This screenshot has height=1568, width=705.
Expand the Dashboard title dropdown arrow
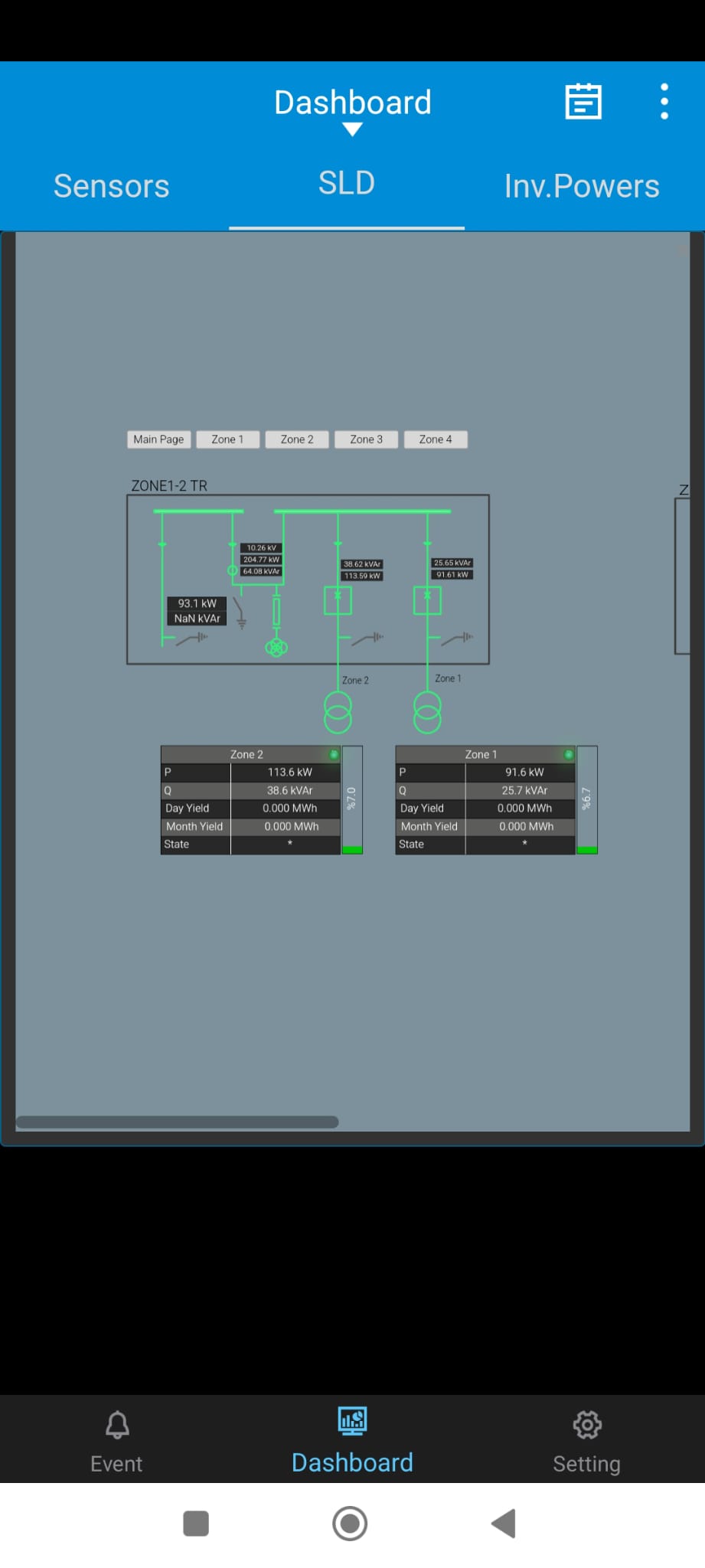coord(352,129)
